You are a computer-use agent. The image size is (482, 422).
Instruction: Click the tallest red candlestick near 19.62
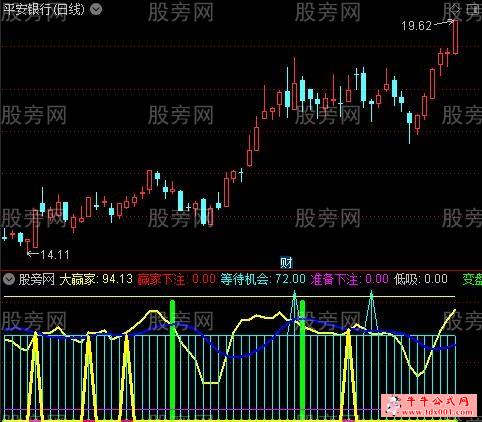455,37
